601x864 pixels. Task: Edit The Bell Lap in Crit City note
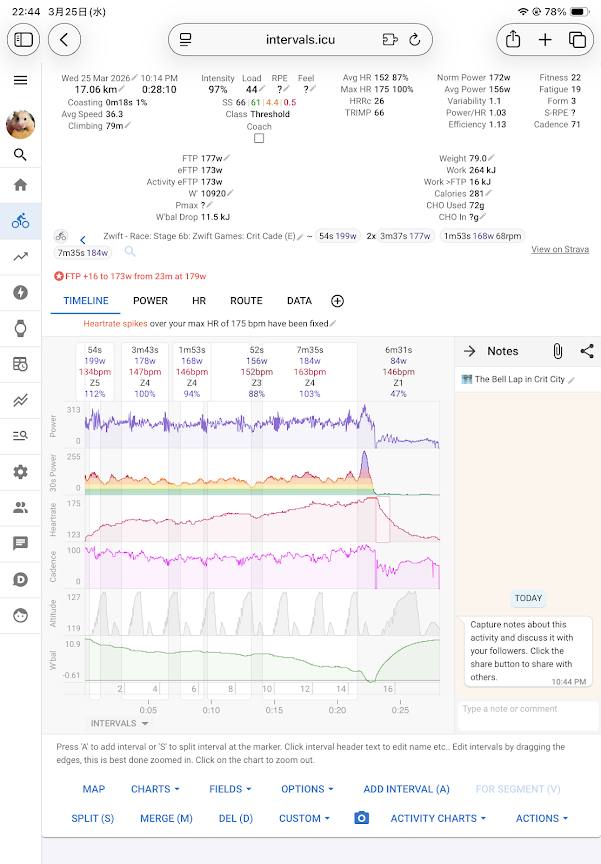coord(571,380)
